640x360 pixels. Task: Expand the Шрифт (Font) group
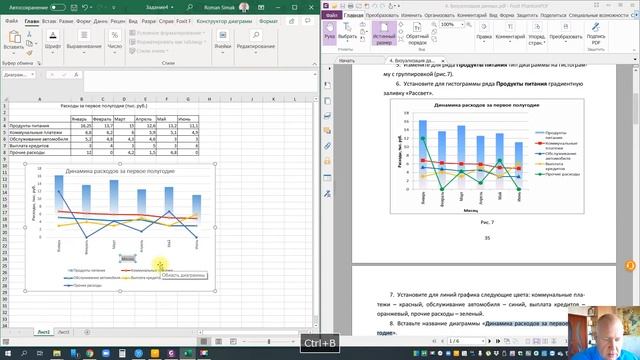click(53, 42)
